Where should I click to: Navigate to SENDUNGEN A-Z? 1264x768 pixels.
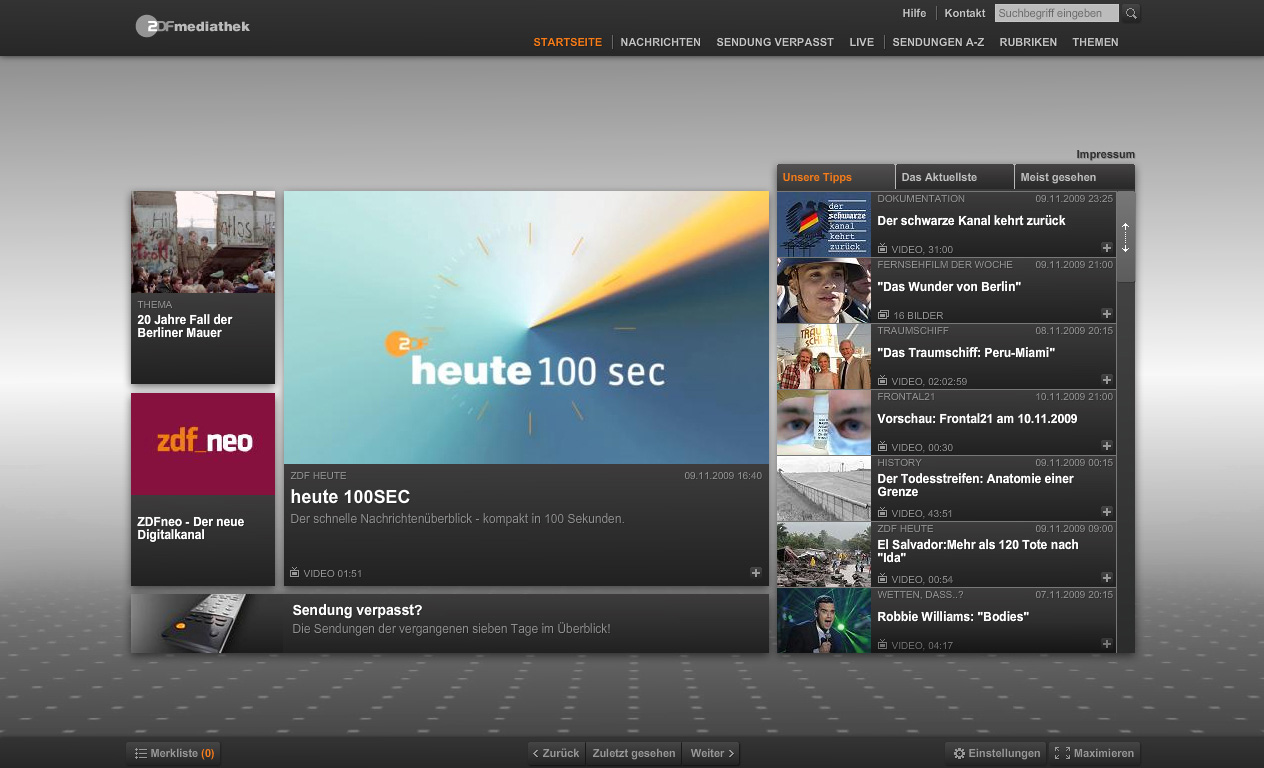[938, 42]
